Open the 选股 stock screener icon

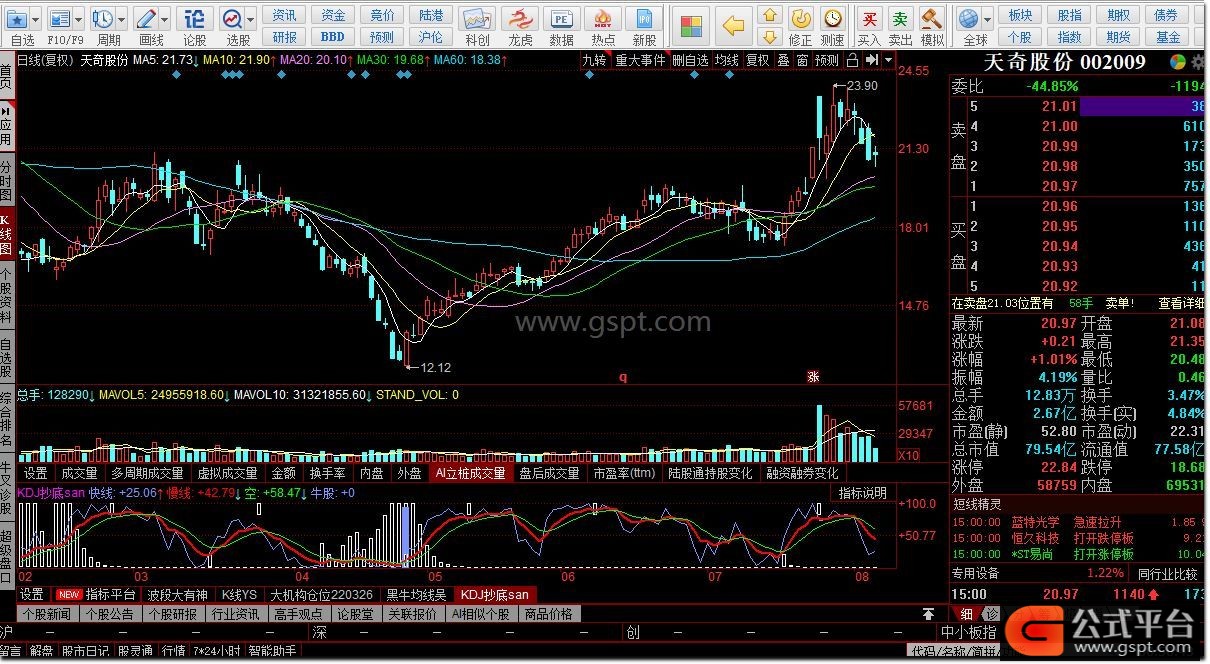point(232,19)
